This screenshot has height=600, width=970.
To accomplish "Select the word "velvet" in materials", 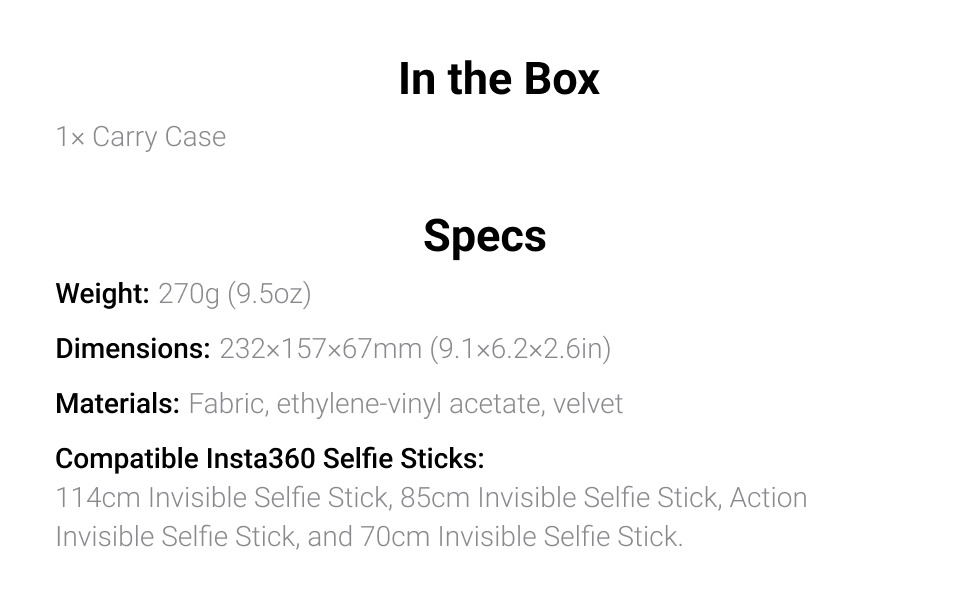I will [588, 404].
